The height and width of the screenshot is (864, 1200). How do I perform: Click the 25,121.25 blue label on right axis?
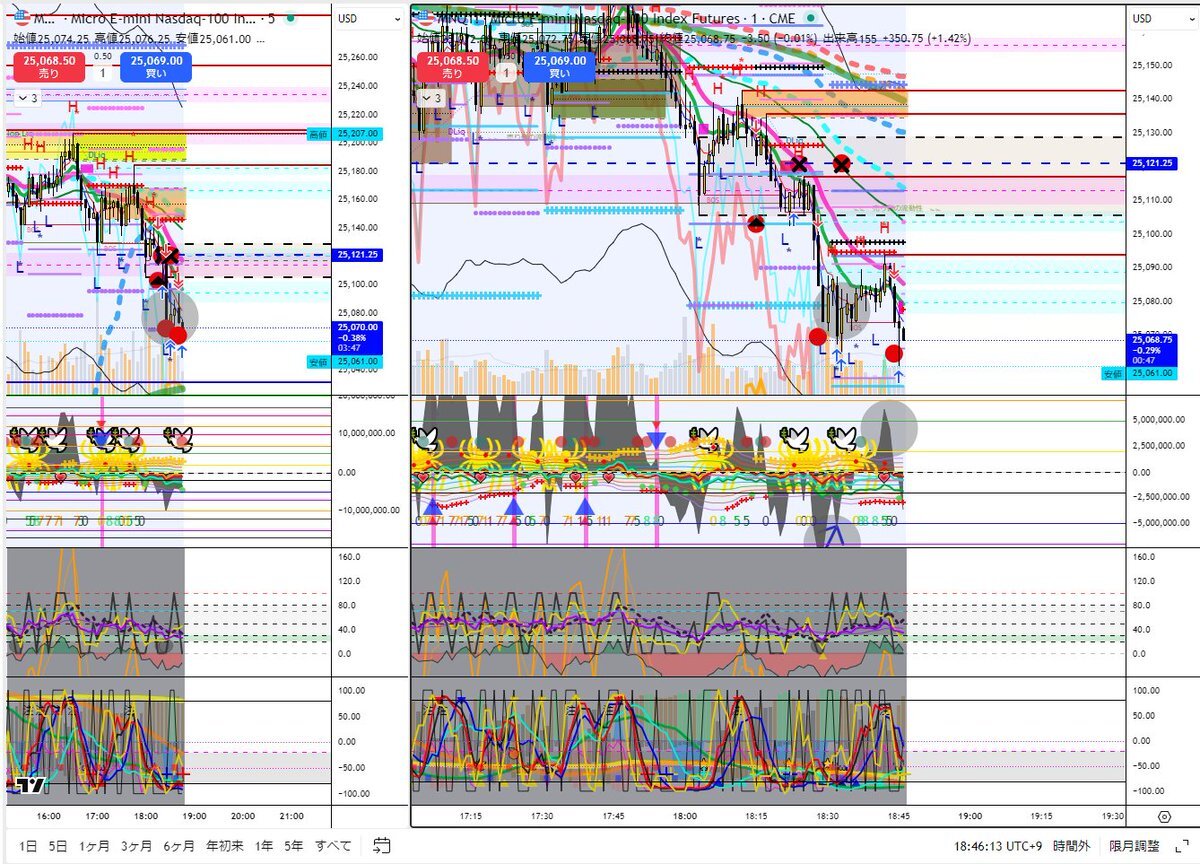[x=1150, y=162]
